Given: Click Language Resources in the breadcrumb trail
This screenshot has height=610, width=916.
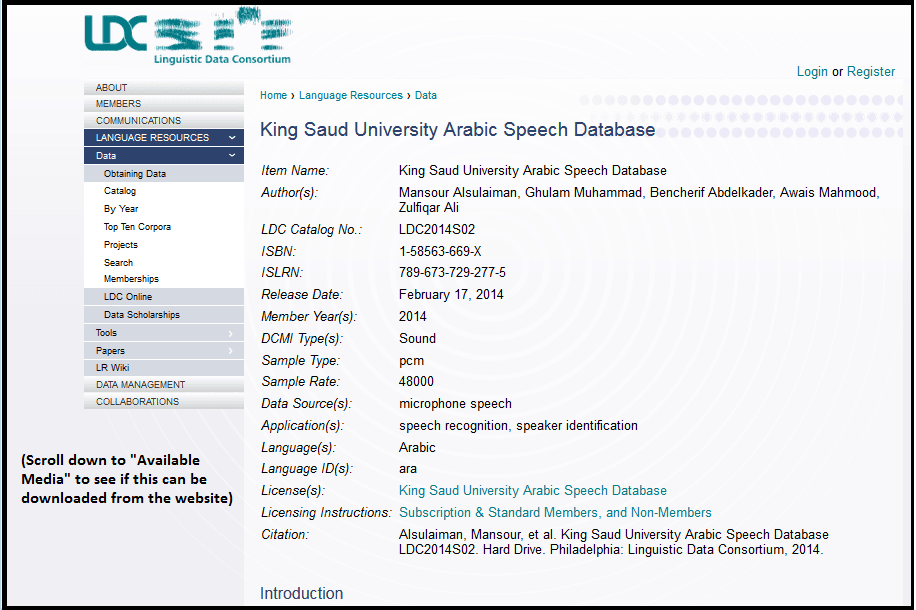Looking at the screenshot, I should [x=350, y=95].
